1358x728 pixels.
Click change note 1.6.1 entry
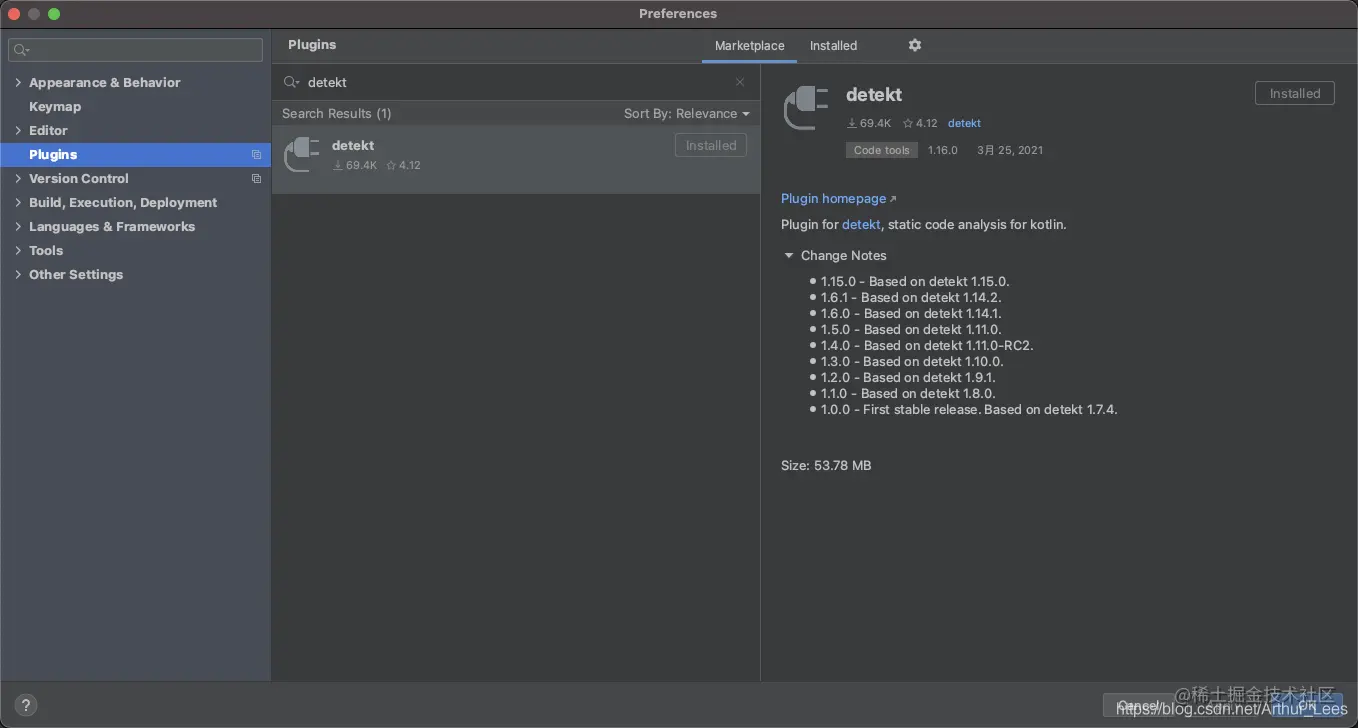pyautogui.click(x=911, y=298)
